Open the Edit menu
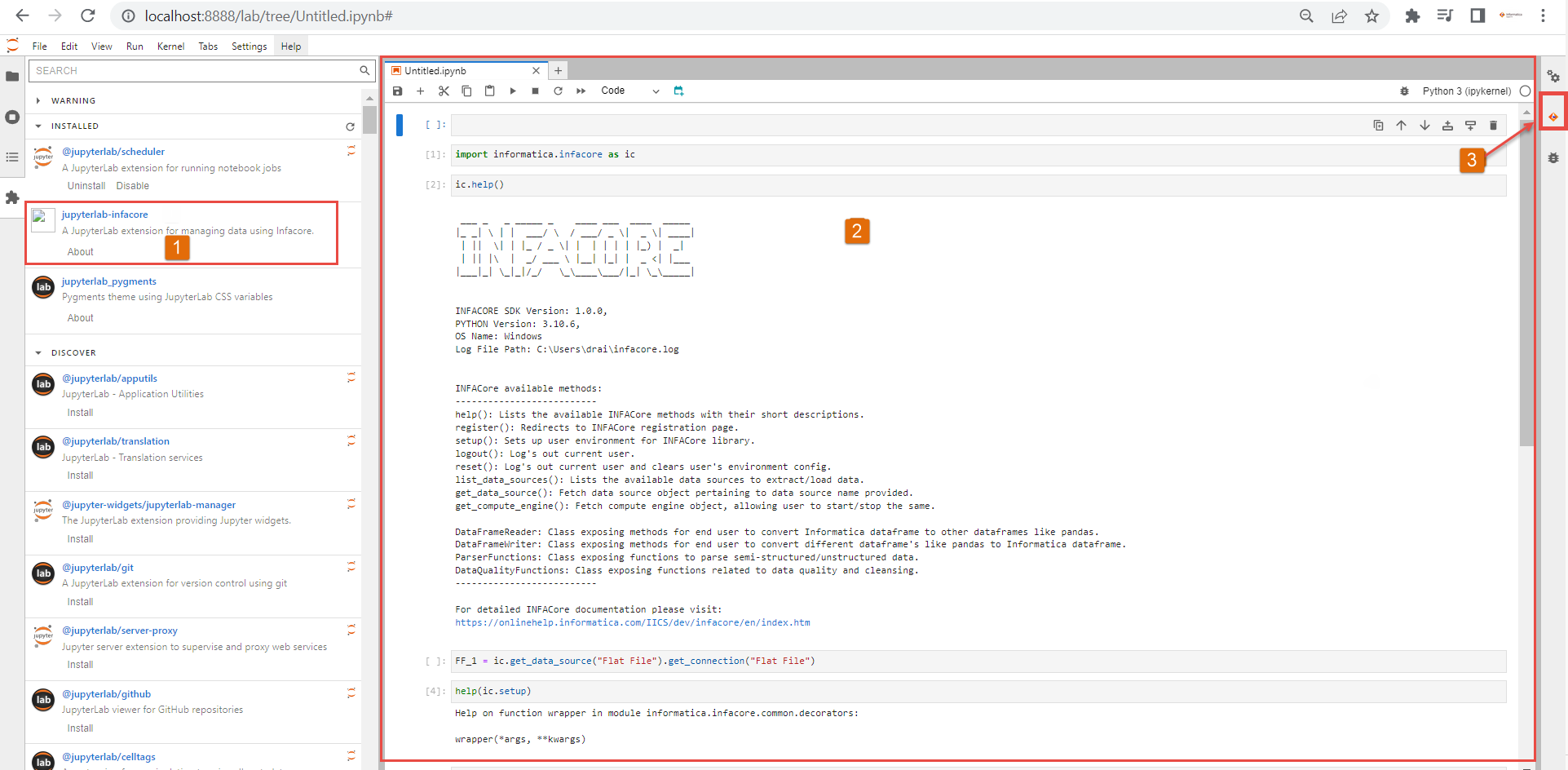 69,46
